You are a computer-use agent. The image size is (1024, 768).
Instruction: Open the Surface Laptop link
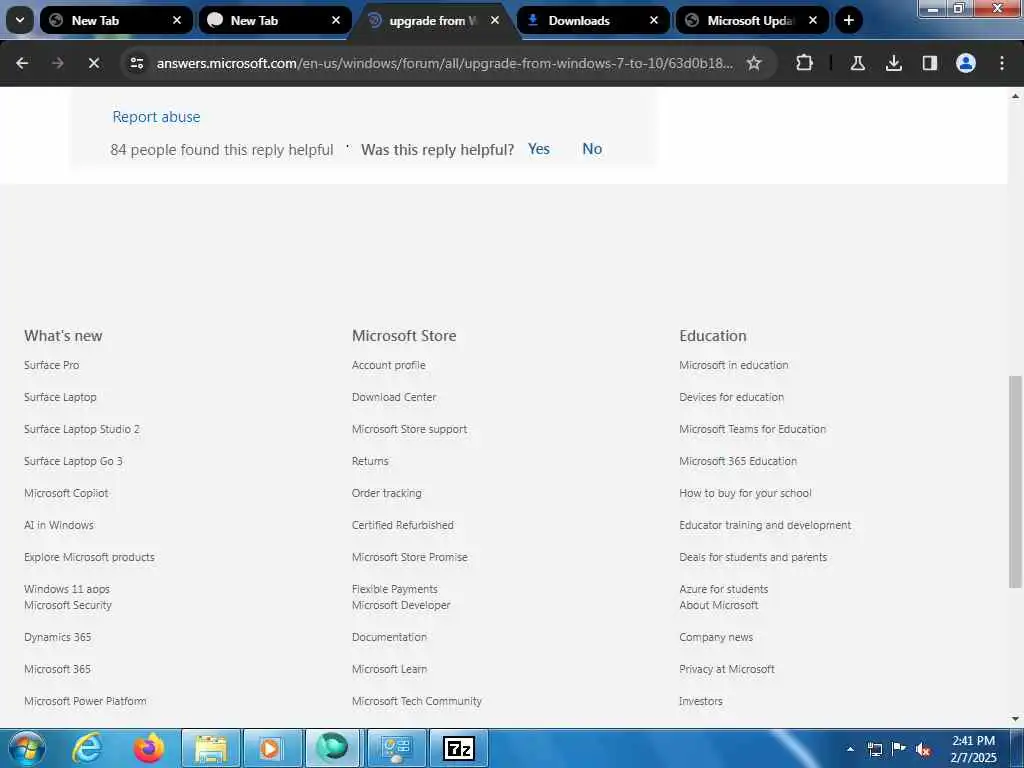point(60,397)
